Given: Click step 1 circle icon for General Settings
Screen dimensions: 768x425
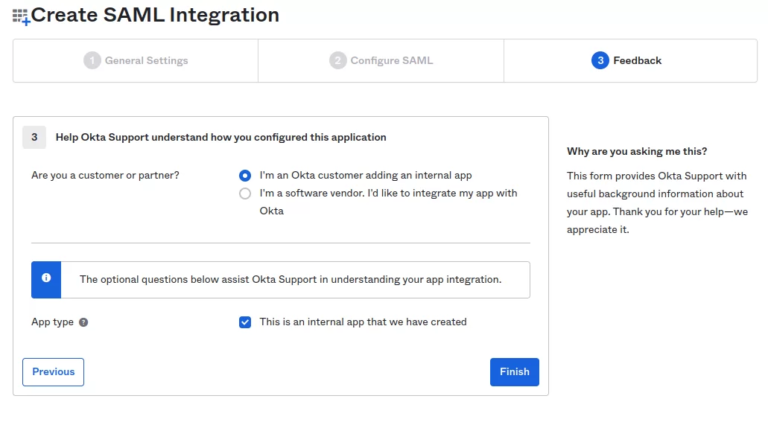Looking at the screenshot, I should coord(92,61).
